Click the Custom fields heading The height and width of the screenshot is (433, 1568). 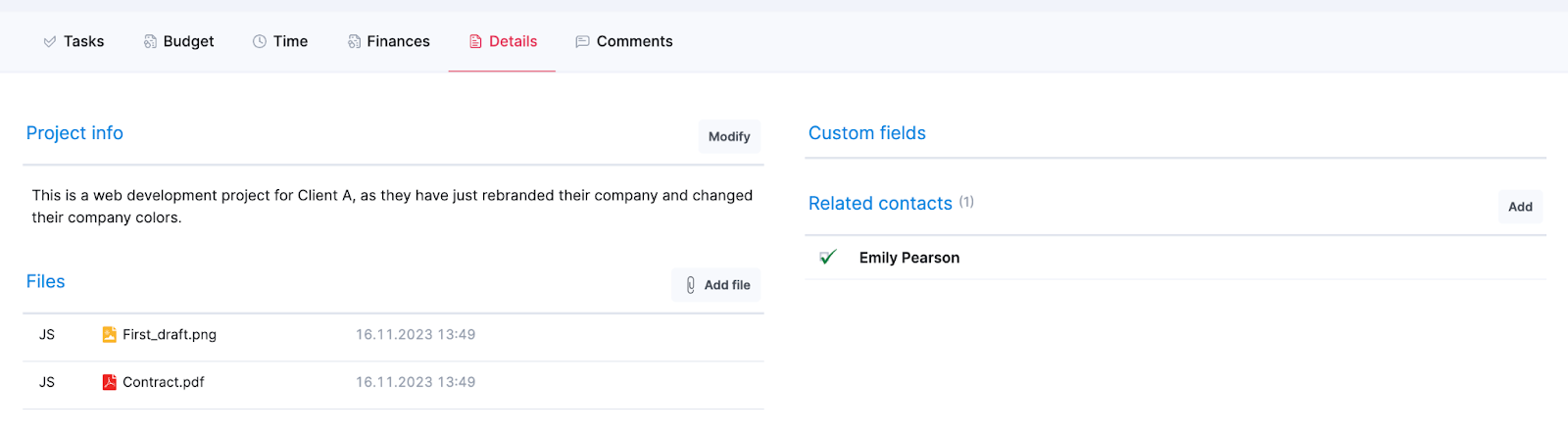867,133
